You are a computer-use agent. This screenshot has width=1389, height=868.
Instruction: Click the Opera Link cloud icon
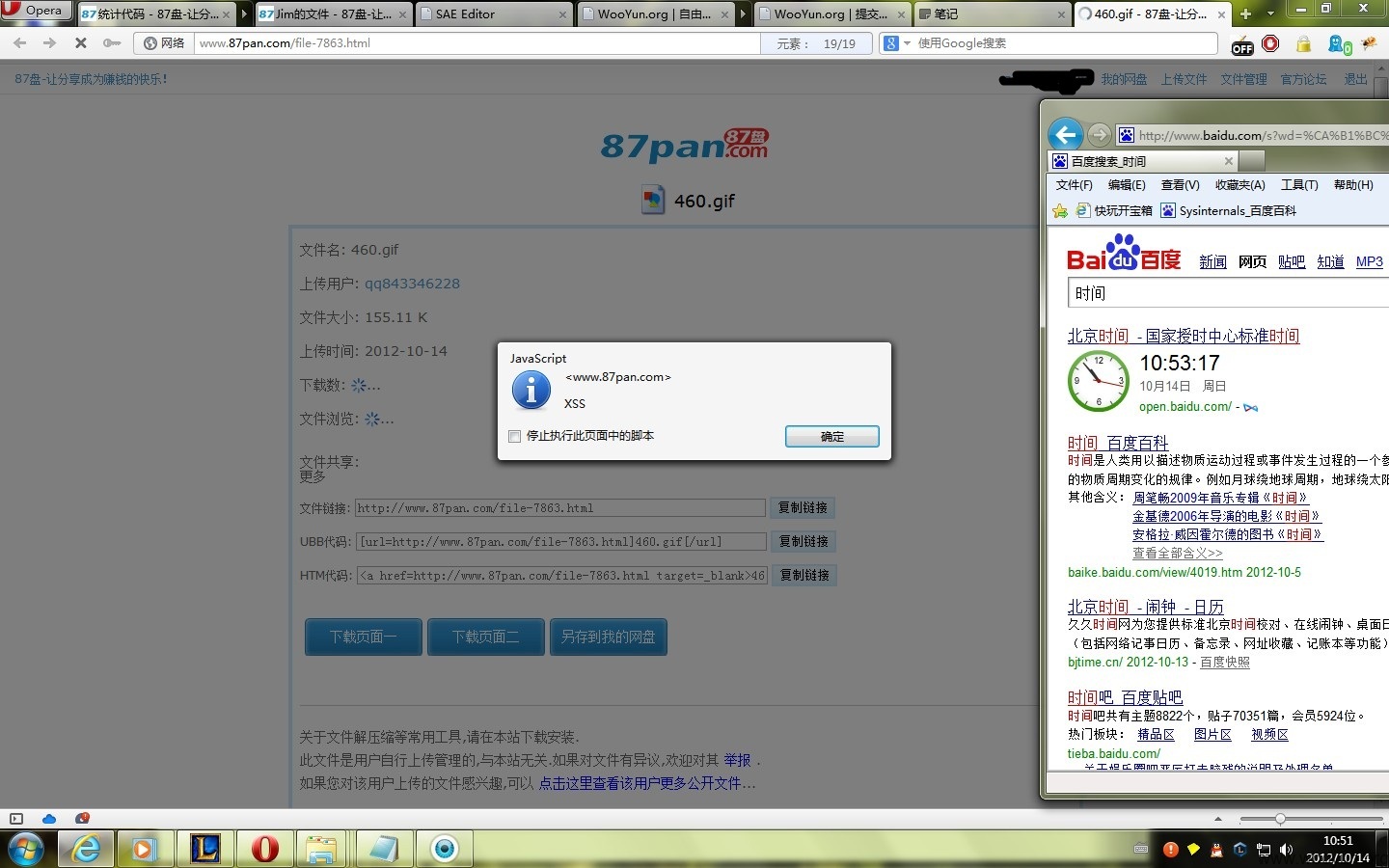[49, 818]
